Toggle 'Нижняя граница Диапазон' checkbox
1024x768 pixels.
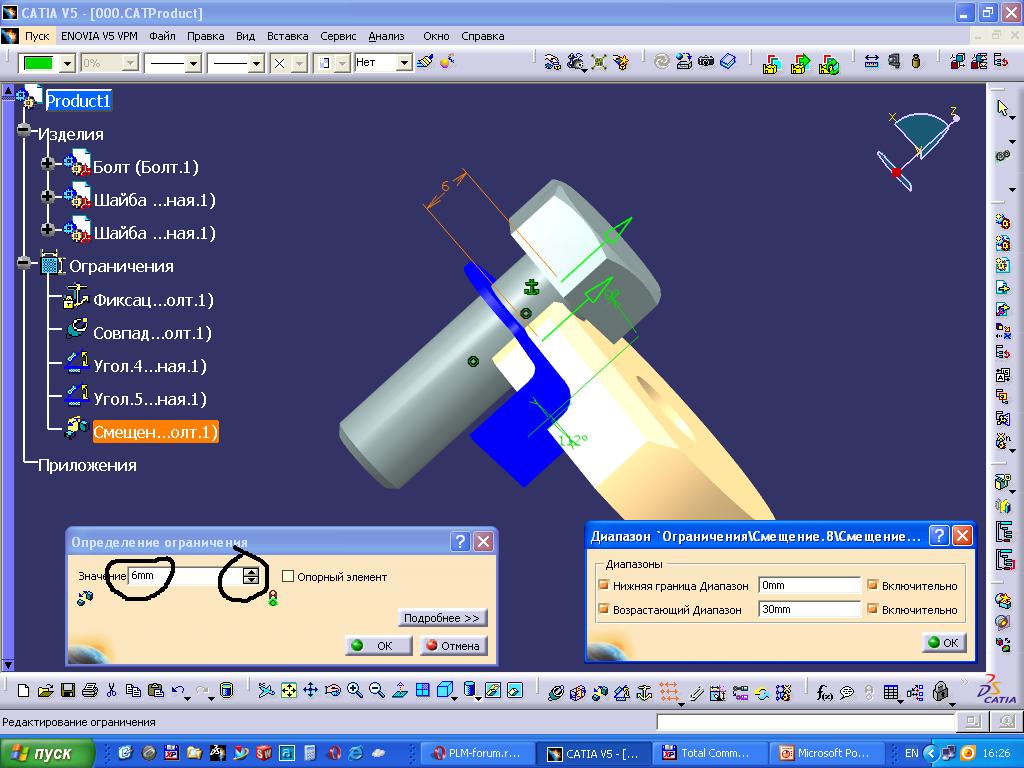point(604,585)
